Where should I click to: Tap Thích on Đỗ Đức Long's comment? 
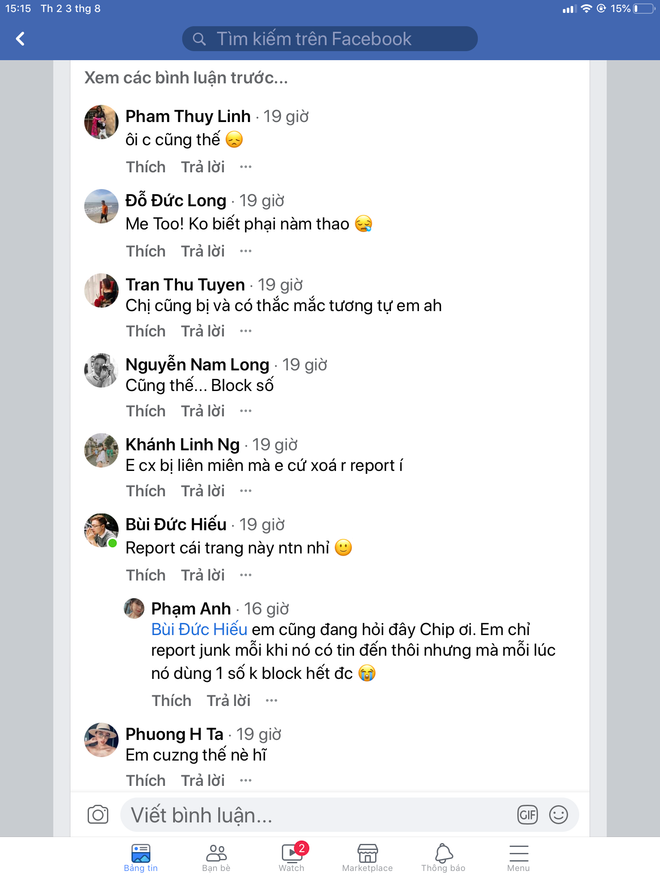coord(146,250)
